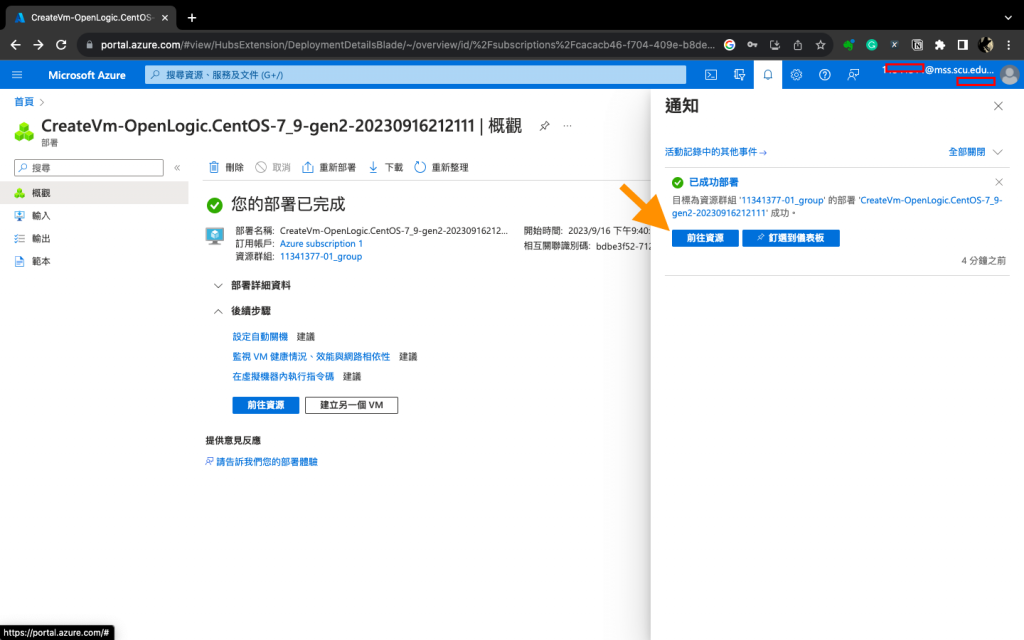The width and height of the screenshot is (1024, 640).
Task: Open the directories and subscriptions filter icon
Action: pos(739,75)
